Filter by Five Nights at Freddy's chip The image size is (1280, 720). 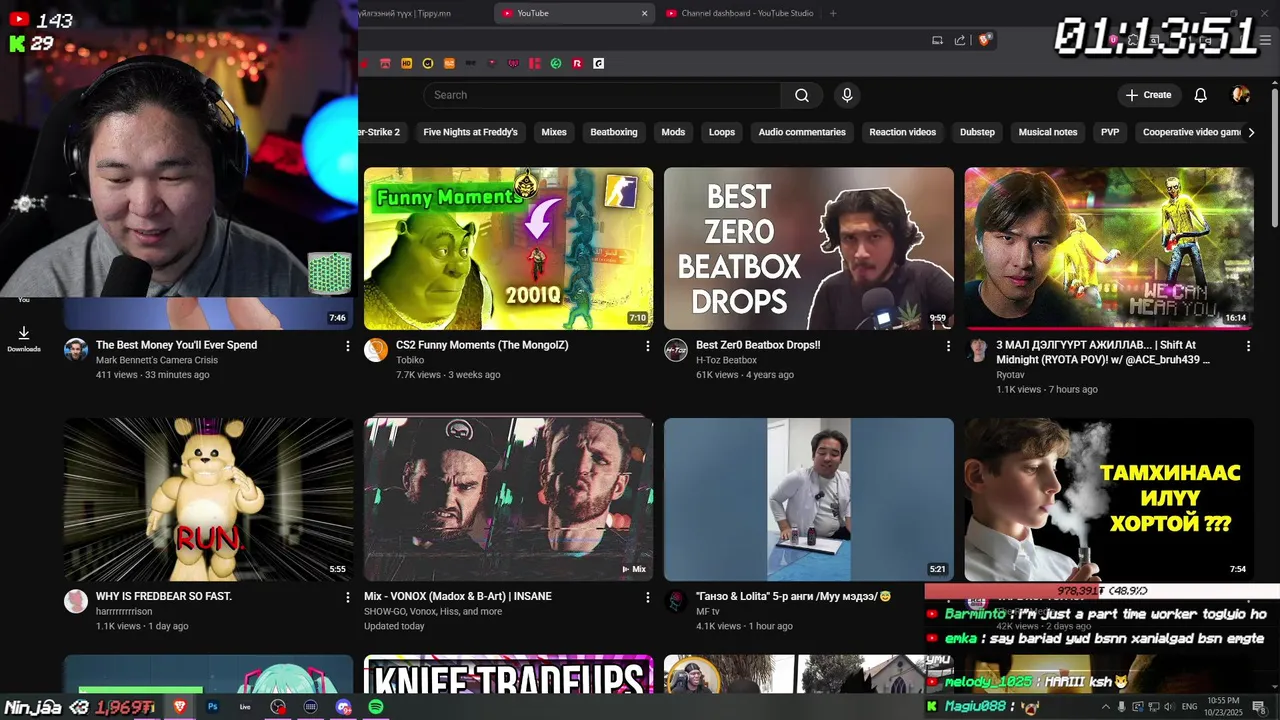pos(470,132)
